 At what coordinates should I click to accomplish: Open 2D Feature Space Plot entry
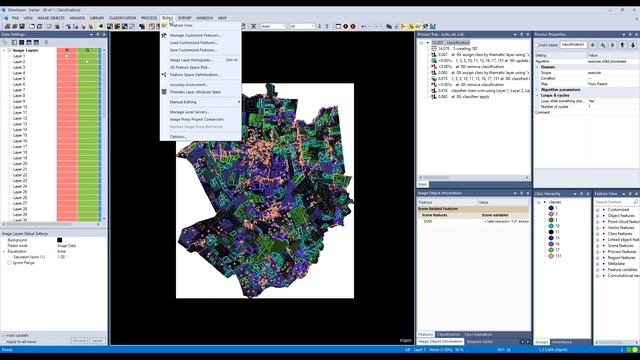(190, 67)
